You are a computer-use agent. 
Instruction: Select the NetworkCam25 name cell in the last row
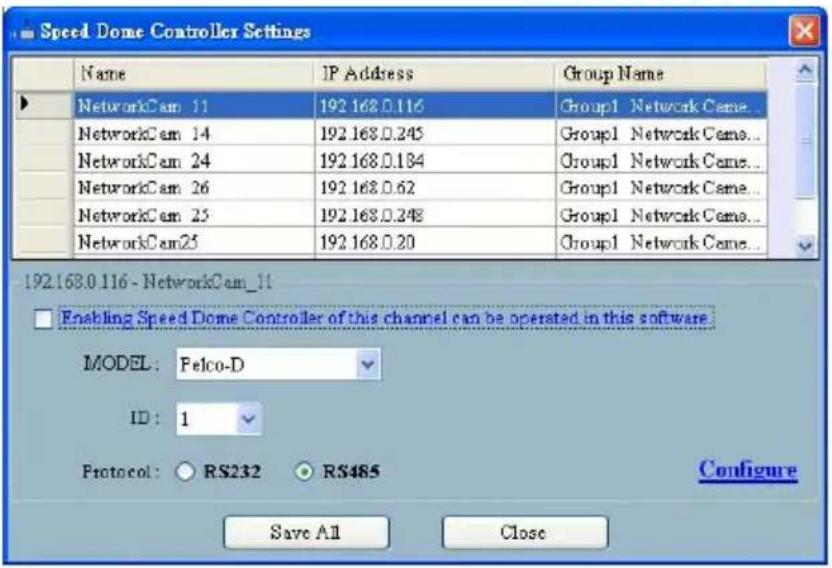[194, 243]
